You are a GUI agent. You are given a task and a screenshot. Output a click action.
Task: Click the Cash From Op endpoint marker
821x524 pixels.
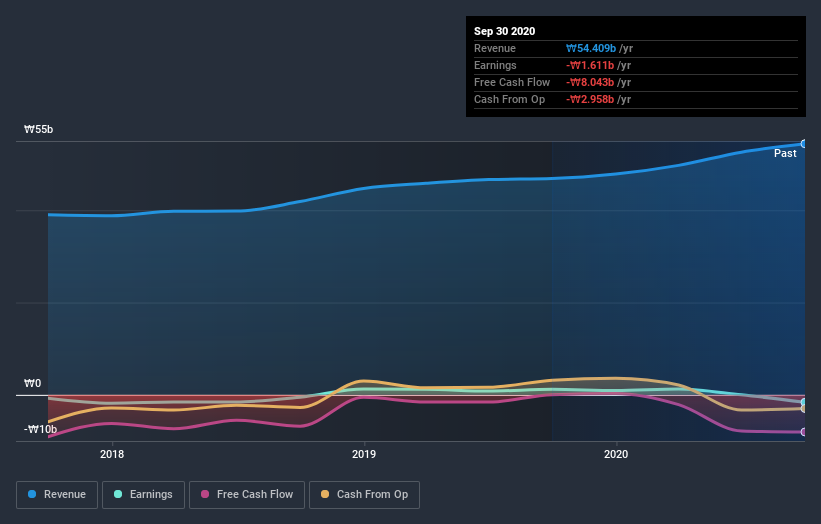point(804,409)
